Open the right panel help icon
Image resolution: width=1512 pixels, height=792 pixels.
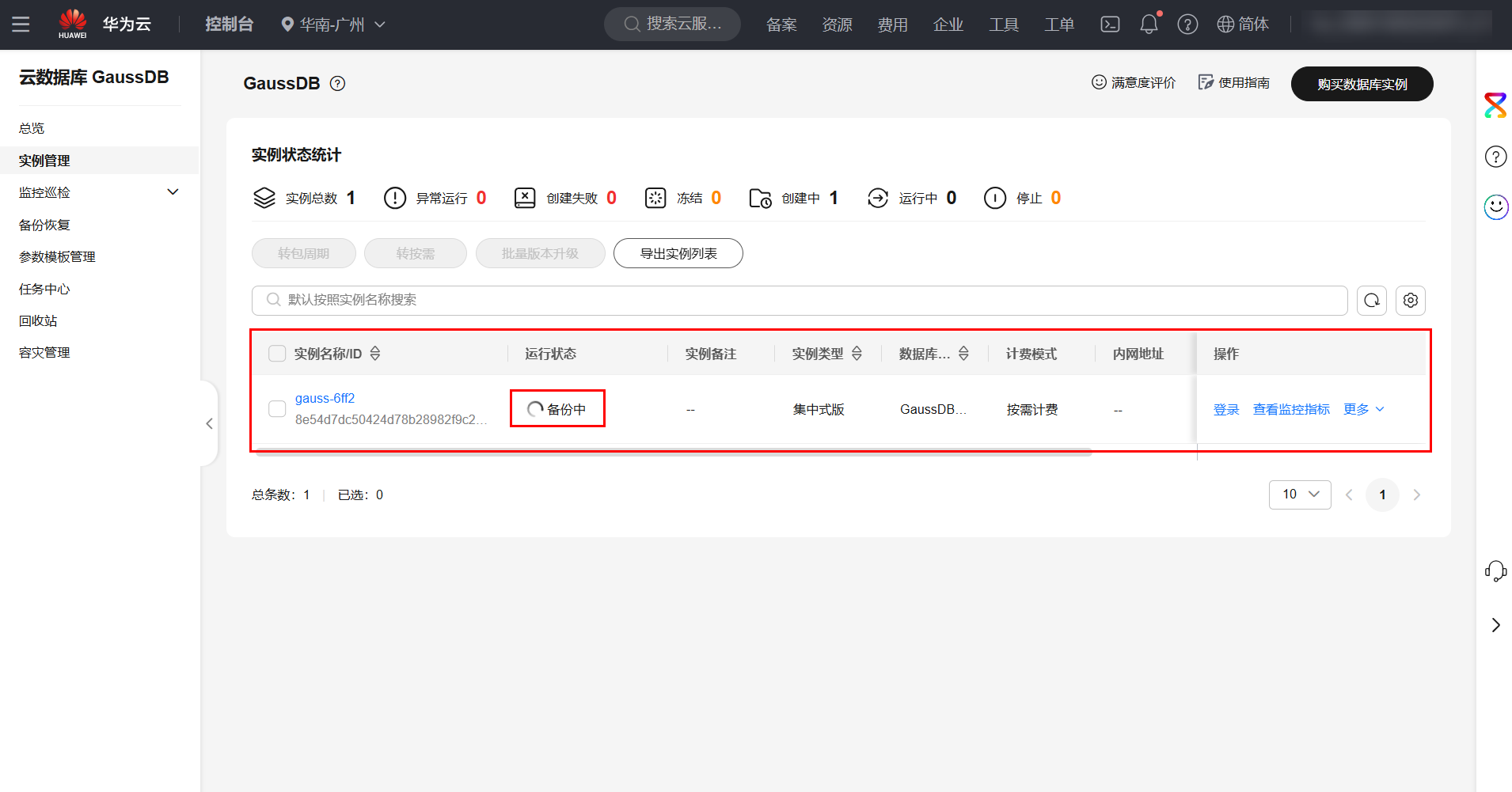[1495, 157]
